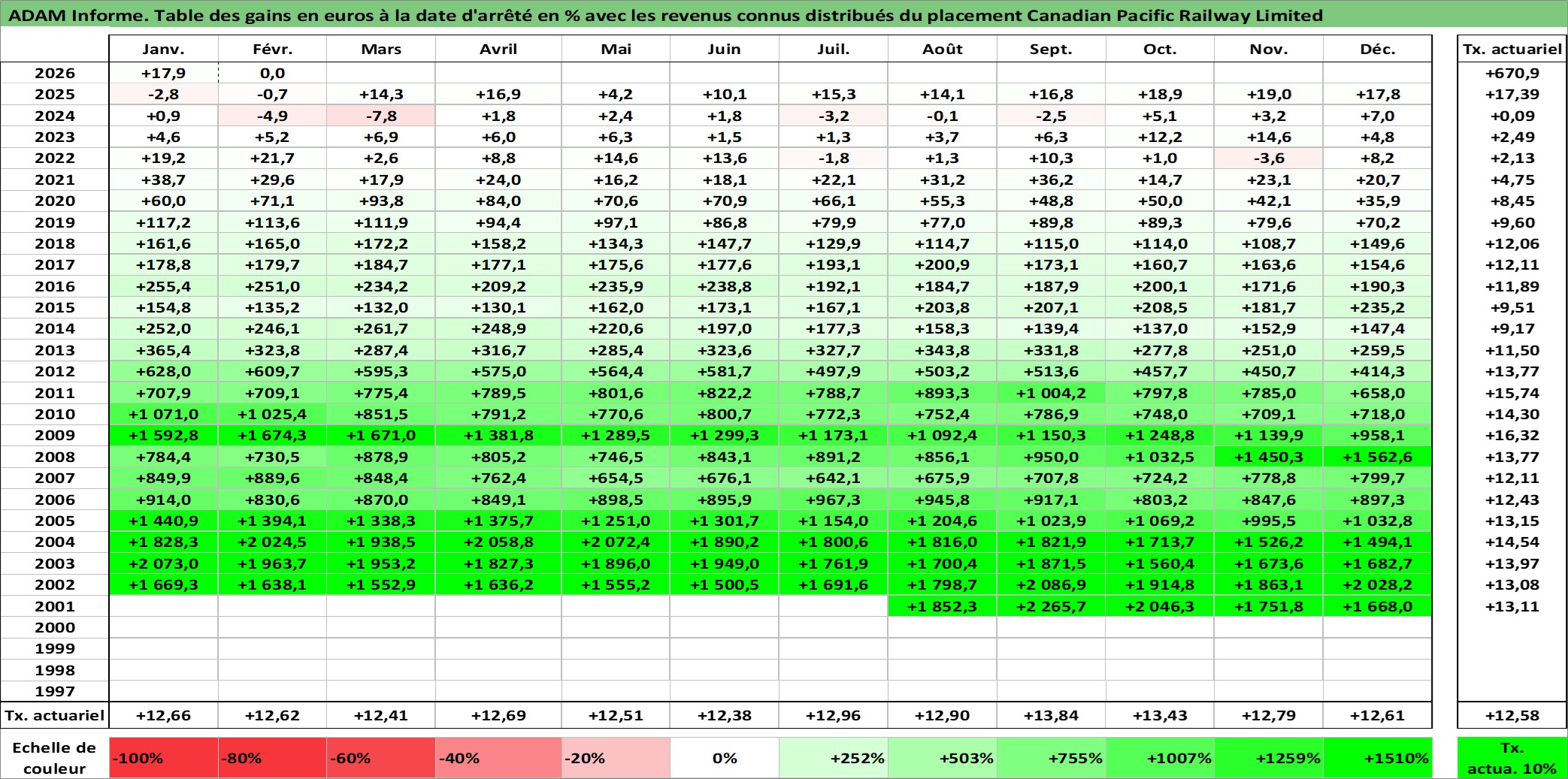The image size is (1568, 779).
Task: Click the -100% red color scale swatch
Action: (x=164, y=758)
